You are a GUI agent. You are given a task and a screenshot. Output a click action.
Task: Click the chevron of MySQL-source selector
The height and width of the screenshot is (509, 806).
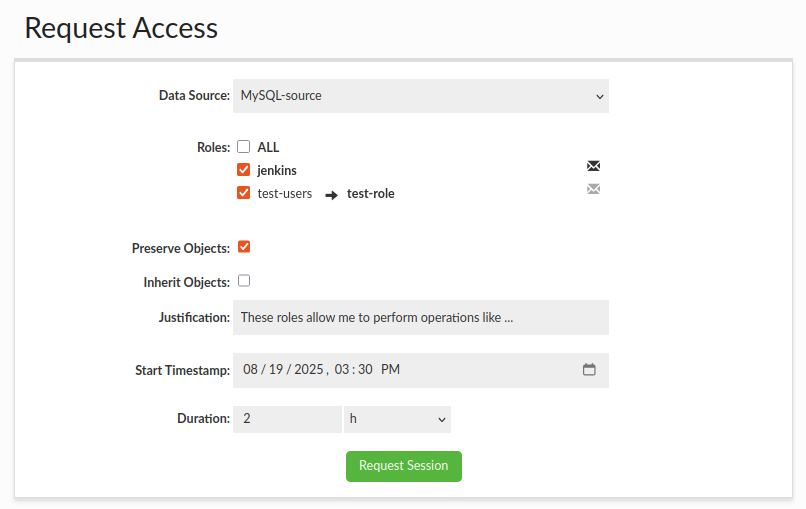pyautogui.click(x=599, y=97)
